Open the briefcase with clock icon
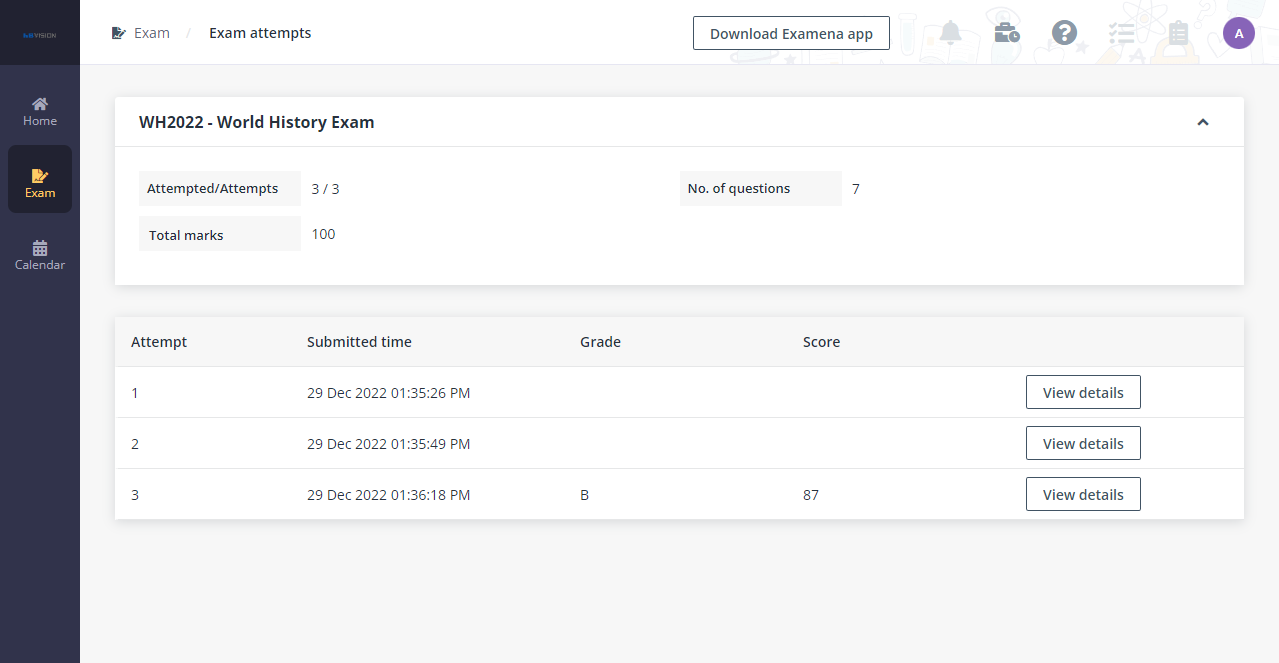 pos(1006,32)
